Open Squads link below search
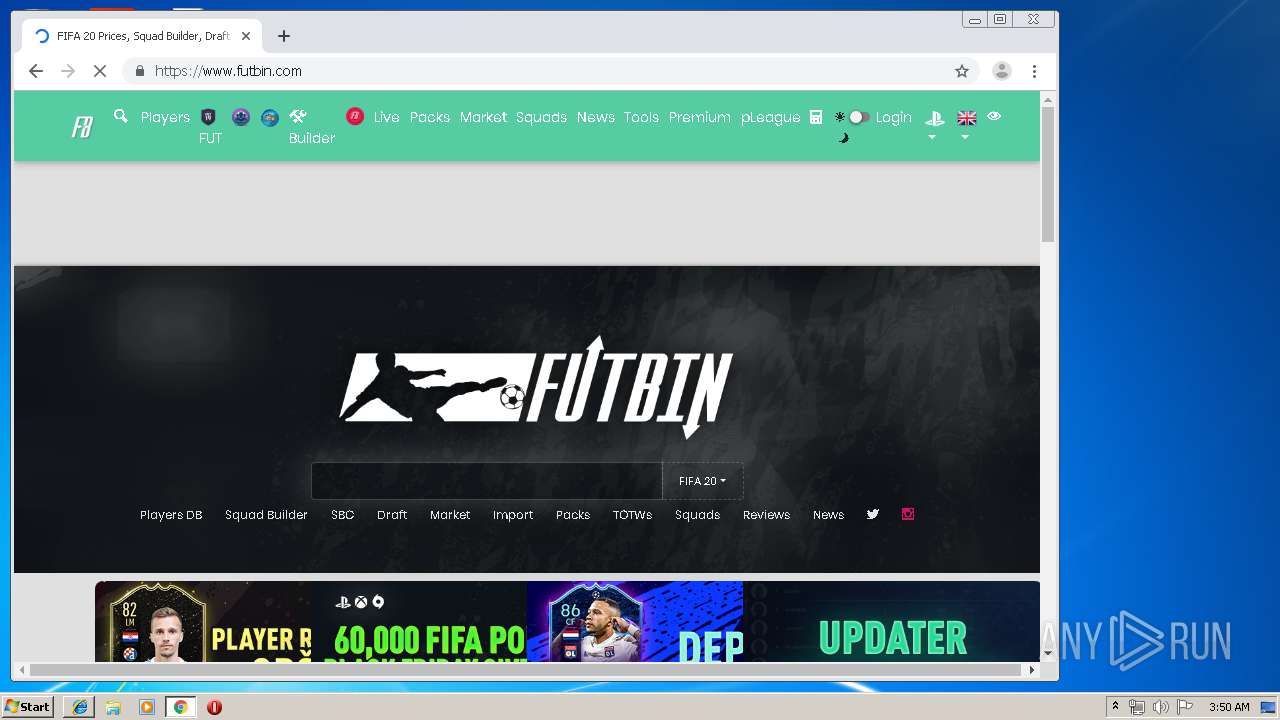Image resolution: width=1280 pixels, height=720 pixels. coord(697,515)
